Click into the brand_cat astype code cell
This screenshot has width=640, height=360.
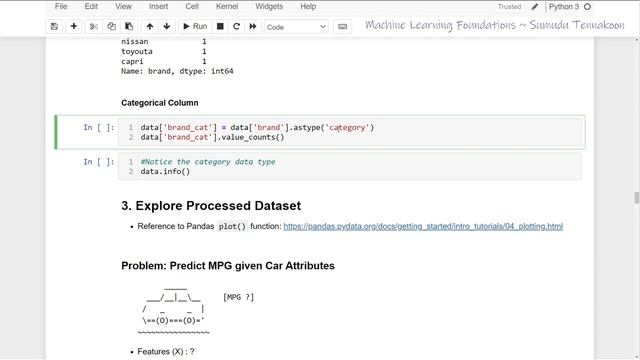pos(350,132)
